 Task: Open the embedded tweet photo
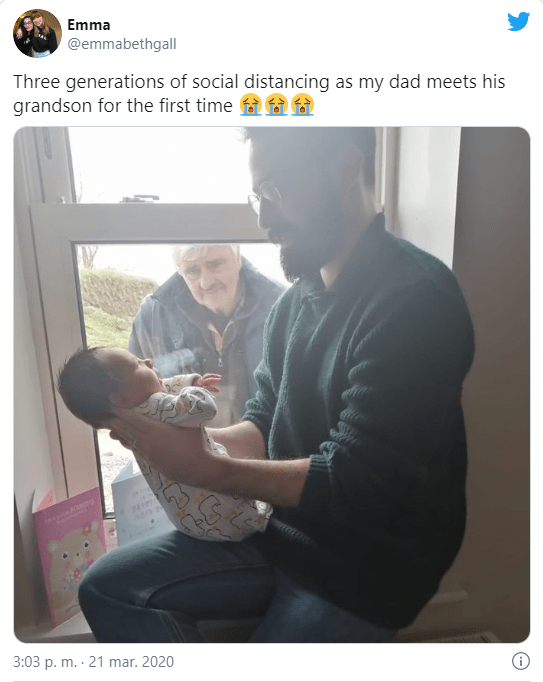[272, 384]
